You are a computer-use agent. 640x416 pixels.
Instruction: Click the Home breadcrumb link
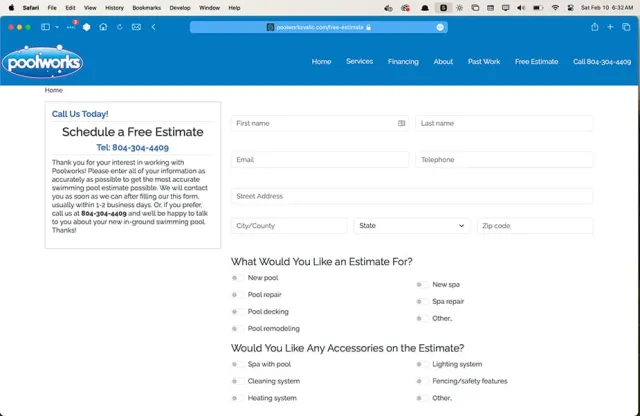tap(53, 90)
